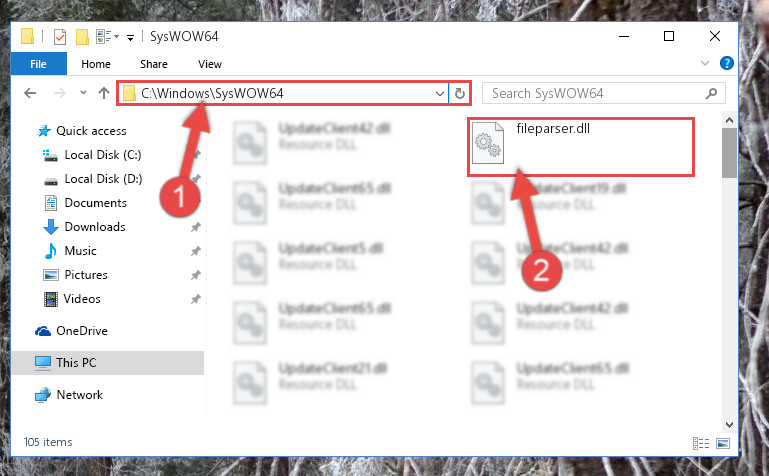Switch to details view in status bar
769x476 pixels.
coord(701,443)
